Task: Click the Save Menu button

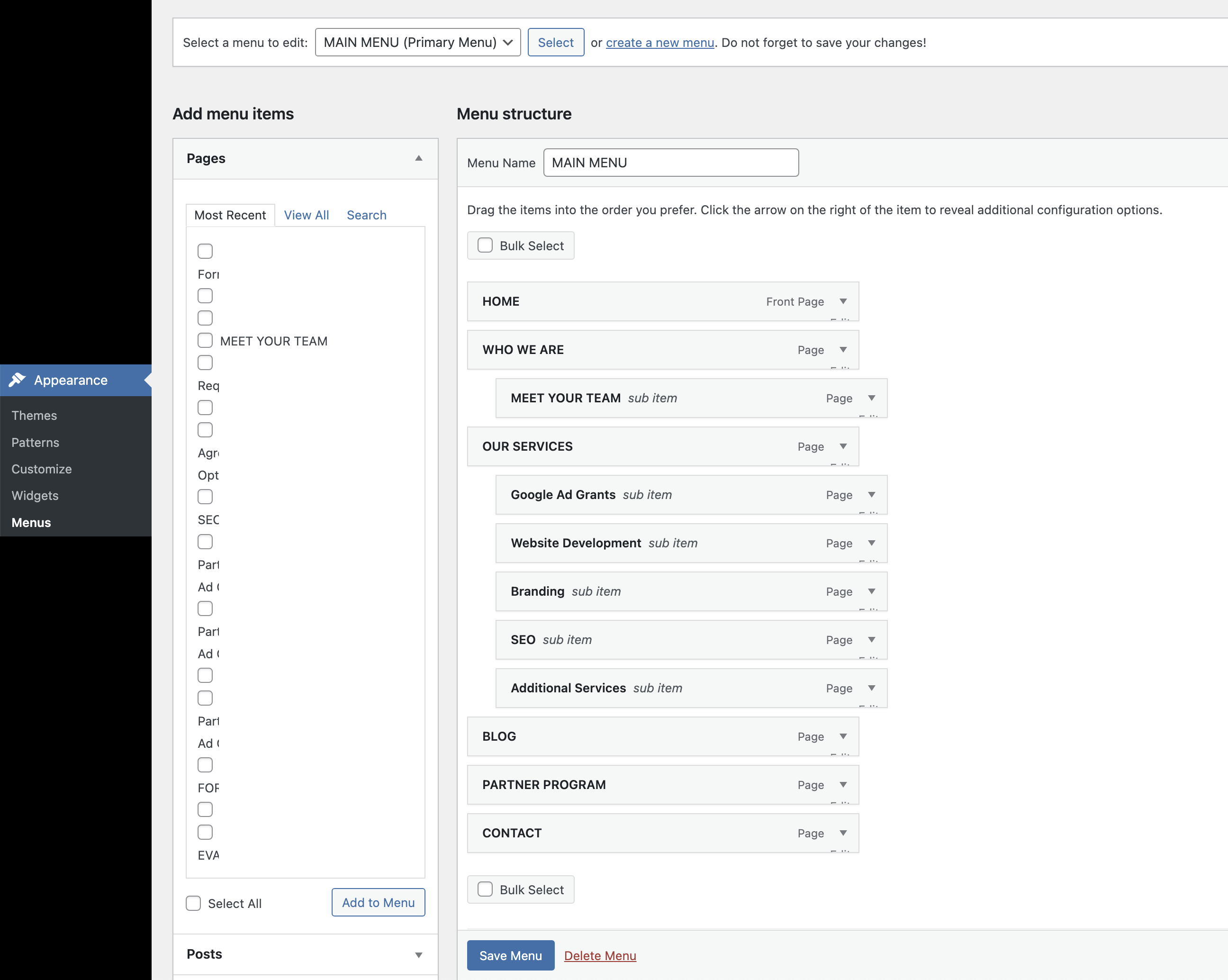Action: (x=510, y=955)
